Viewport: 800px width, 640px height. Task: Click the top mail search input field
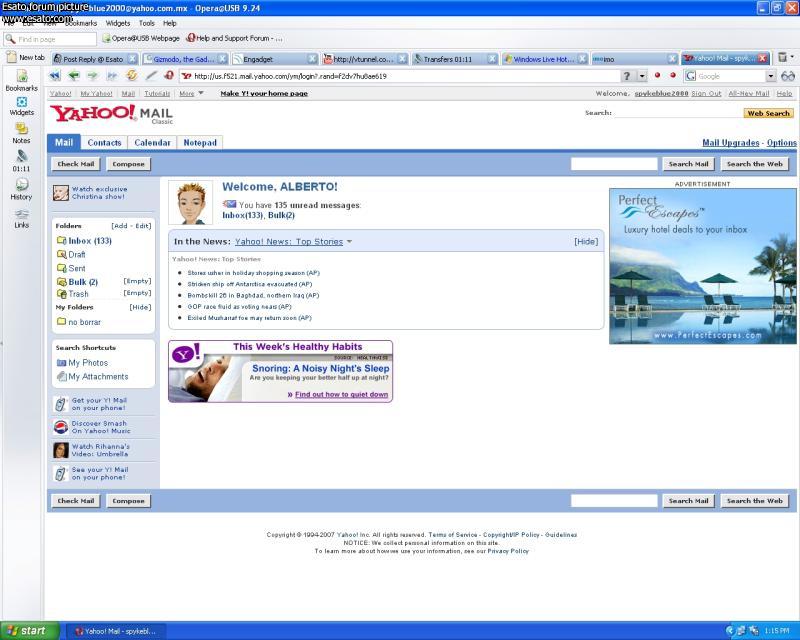pyautogui.click(x=614, y=164)
